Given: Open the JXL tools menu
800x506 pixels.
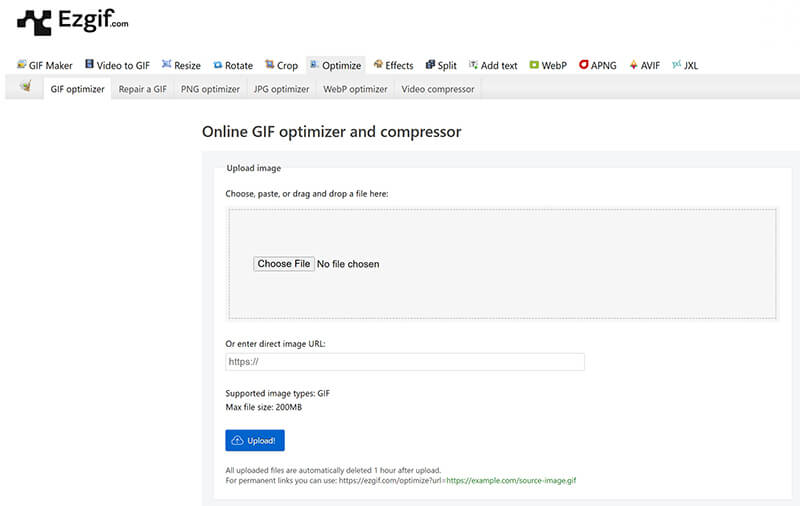Looking at the screenshot, I should (685, 65).
